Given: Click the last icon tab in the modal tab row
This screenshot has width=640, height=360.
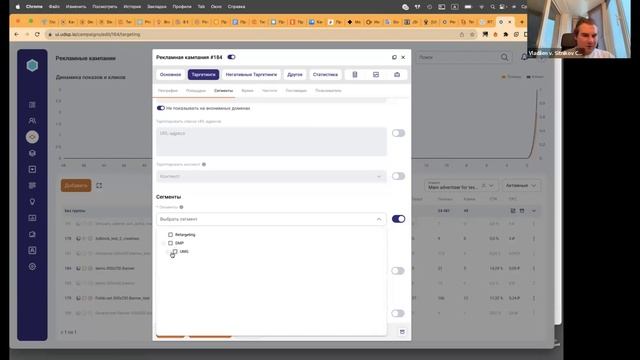Looking at the screenshot, I should tap(397, 75).
